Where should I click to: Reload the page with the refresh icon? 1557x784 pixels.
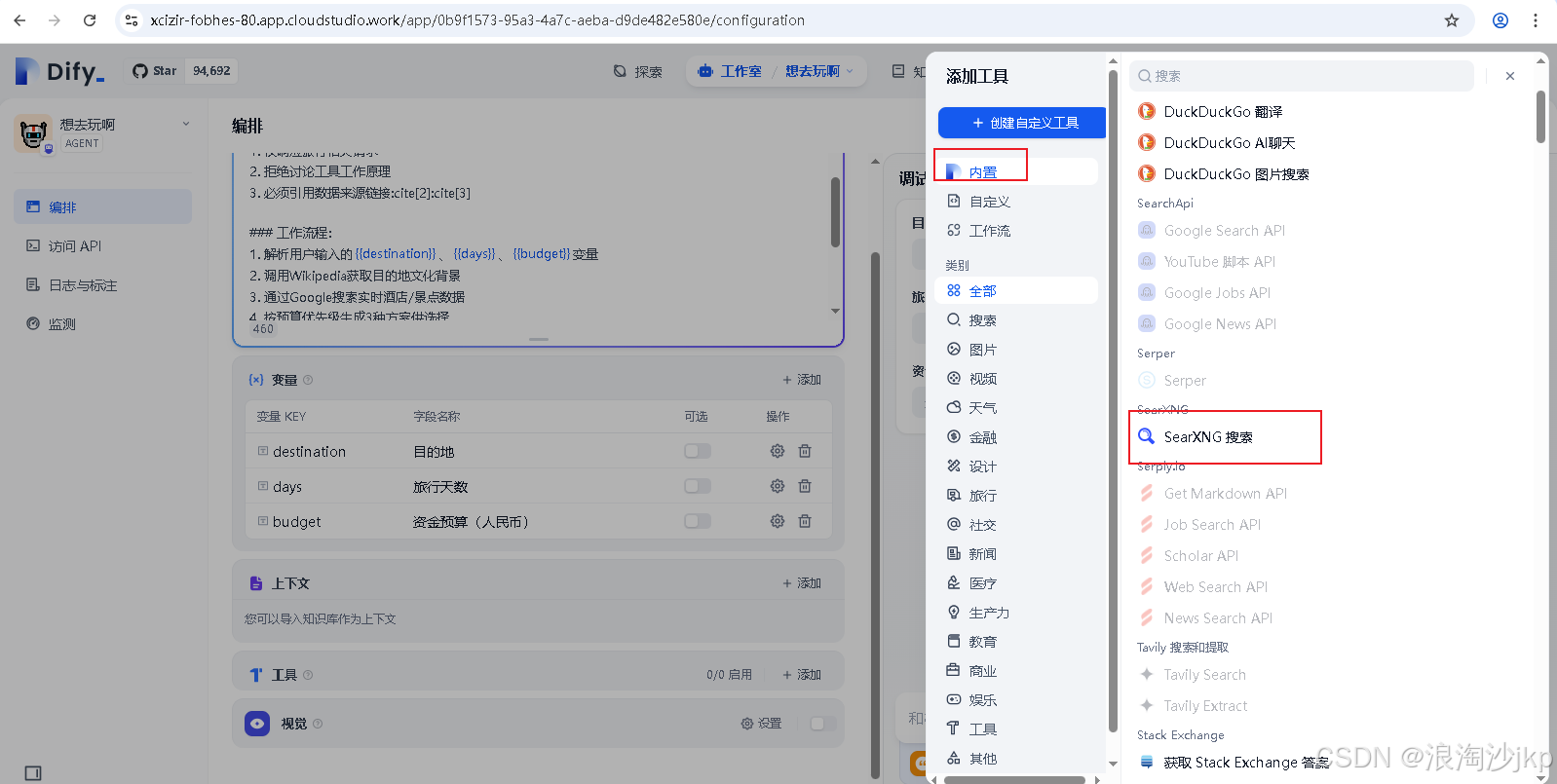[90, 19]
